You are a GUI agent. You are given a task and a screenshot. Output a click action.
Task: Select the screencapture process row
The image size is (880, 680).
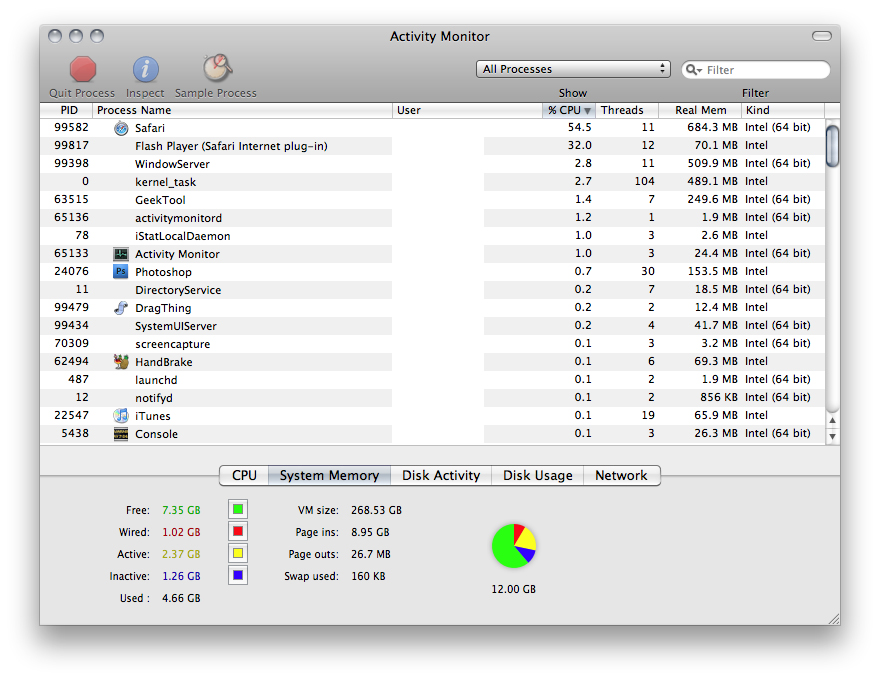[432, 343]
